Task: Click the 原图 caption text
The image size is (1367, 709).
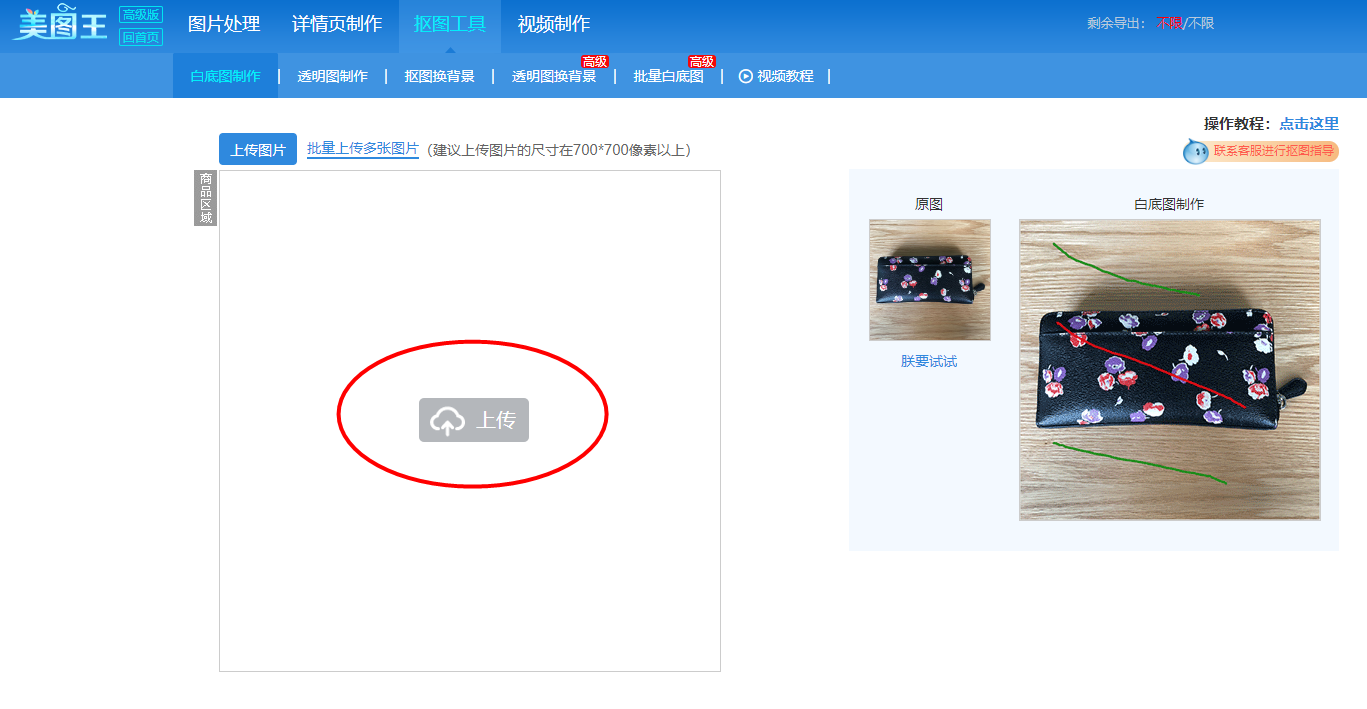Action: click(929, 204)
